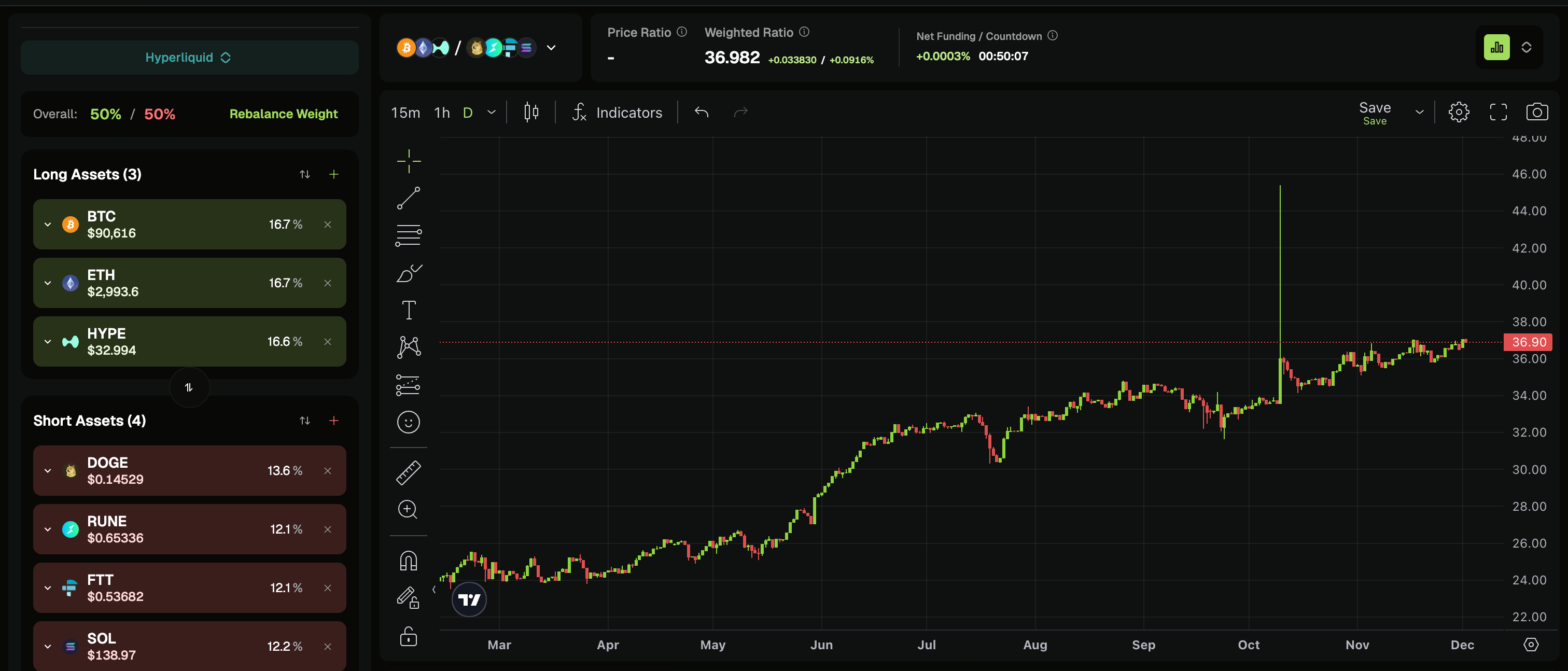Switch to 1h timeframe
This screenshot has height=671, width=1568.
[442, 113]
